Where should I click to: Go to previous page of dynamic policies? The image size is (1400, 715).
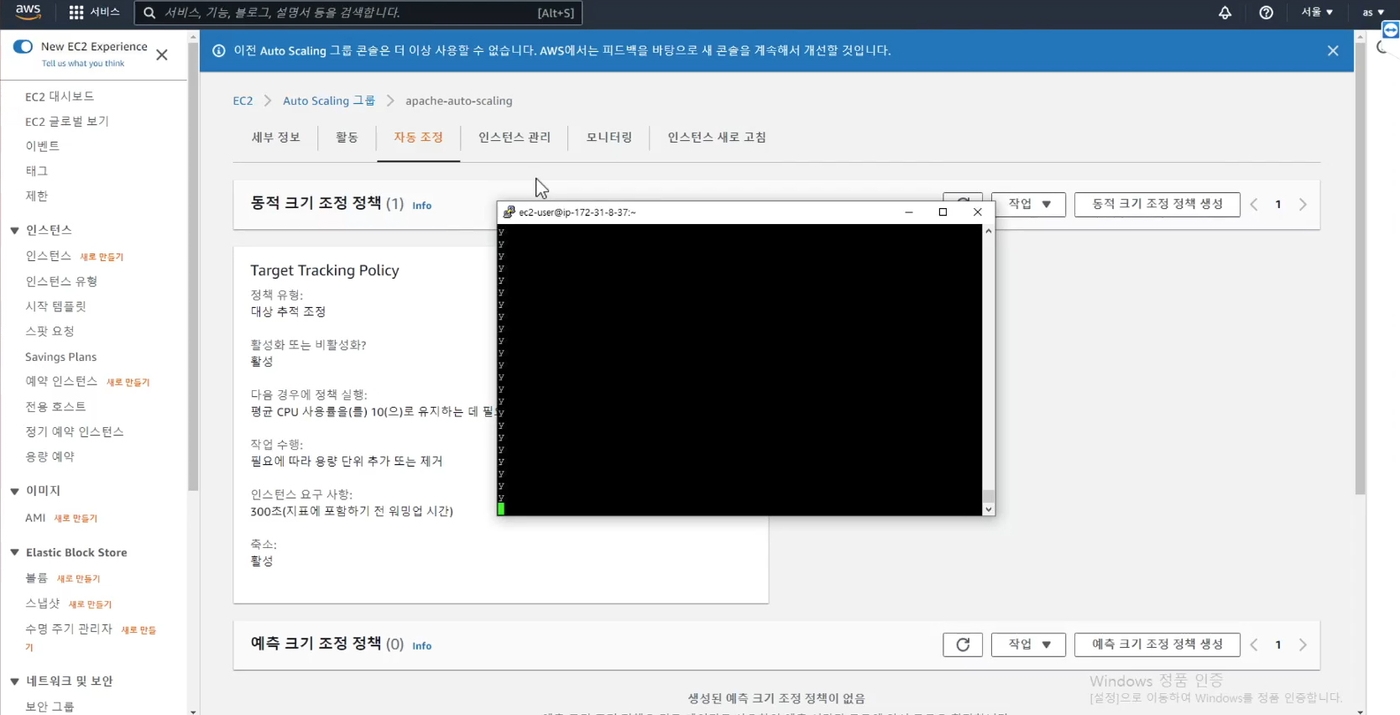tap(1254, 204)
